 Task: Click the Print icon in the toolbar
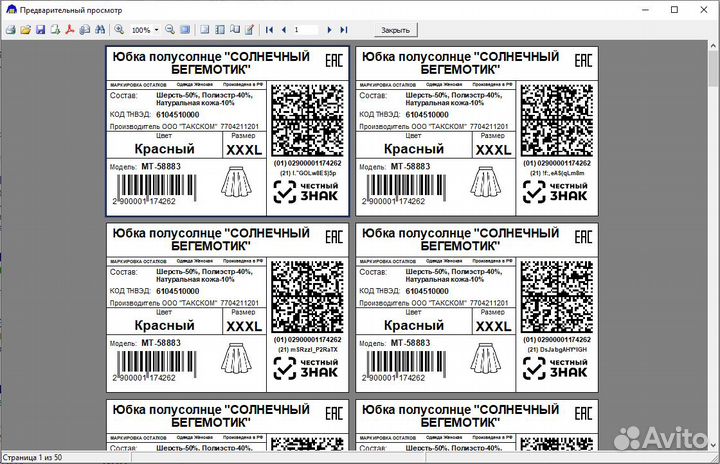[10, 30]
